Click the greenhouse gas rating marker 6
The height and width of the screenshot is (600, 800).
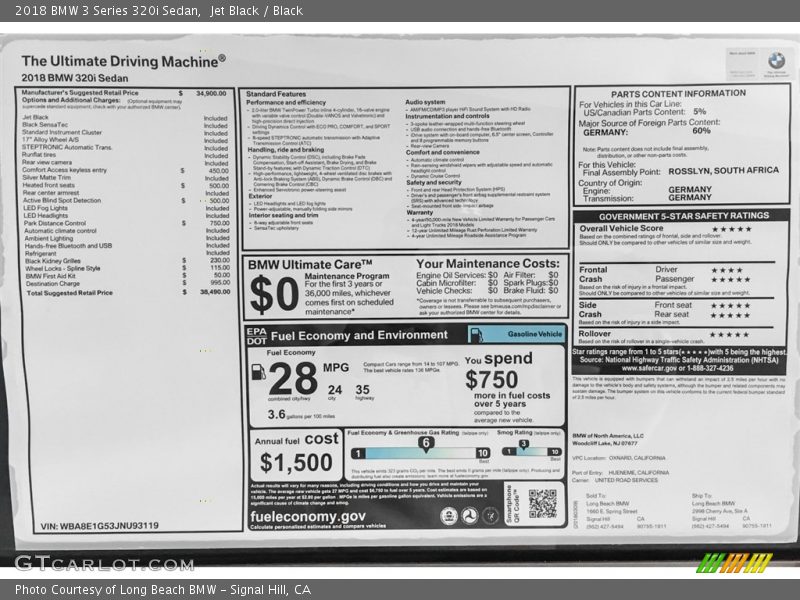point(426,442)
